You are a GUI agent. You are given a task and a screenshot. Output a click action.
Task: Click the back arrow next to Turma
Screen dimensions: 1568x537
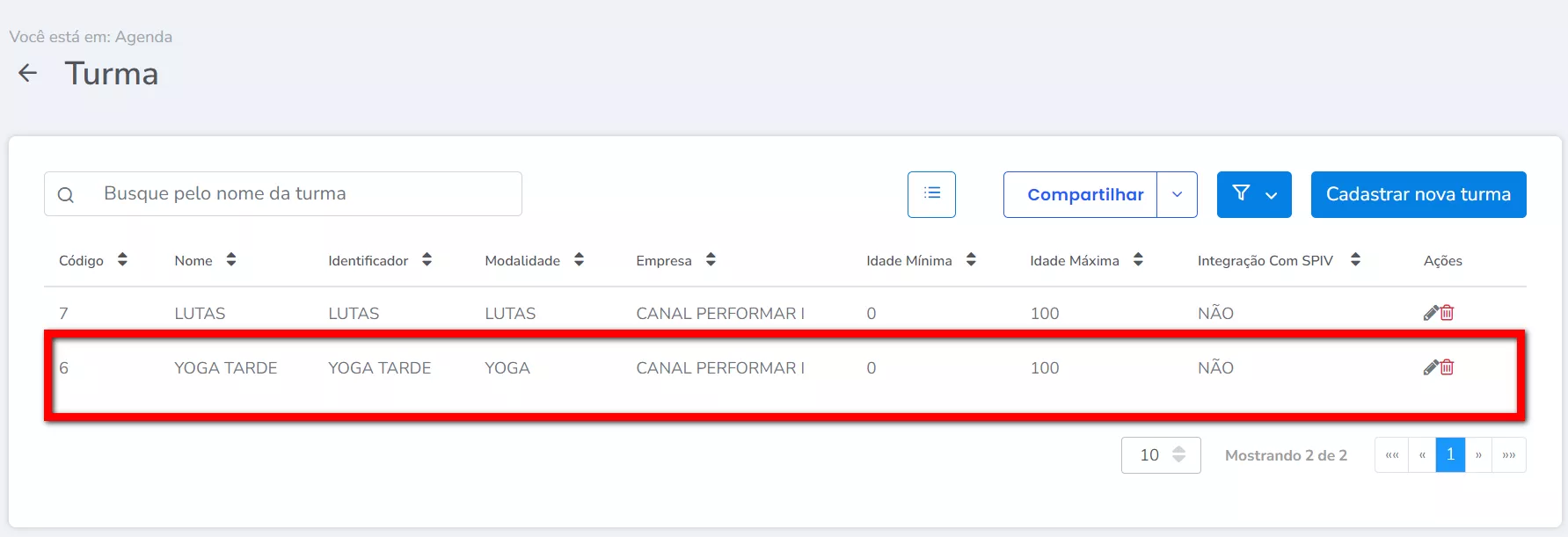tap(28, 73)
